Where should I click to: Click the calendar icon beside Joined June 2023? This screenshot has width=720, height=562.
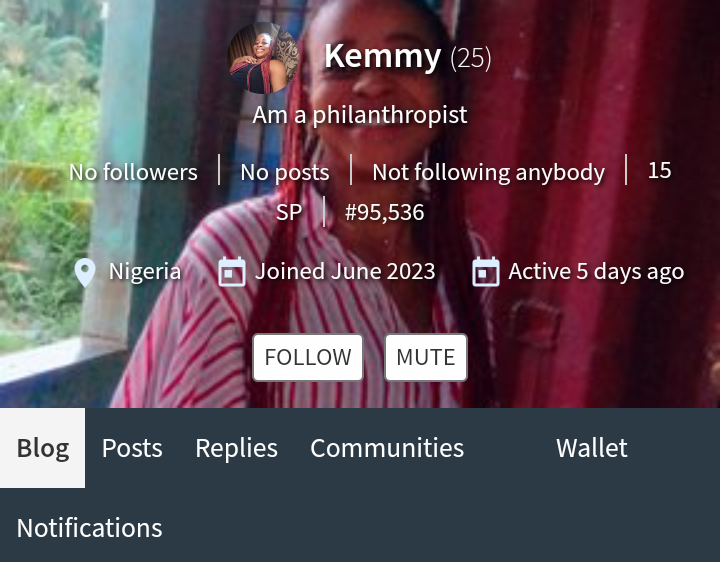pos(231,272)
